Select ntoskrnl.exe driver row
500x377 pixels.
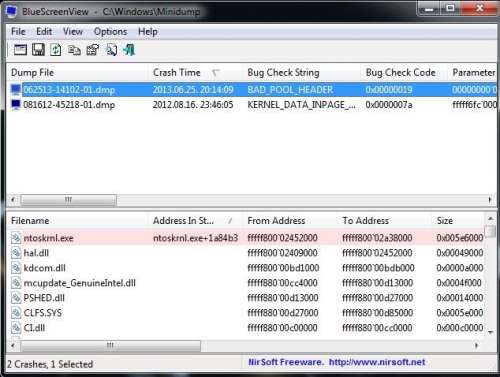point(246,238)
